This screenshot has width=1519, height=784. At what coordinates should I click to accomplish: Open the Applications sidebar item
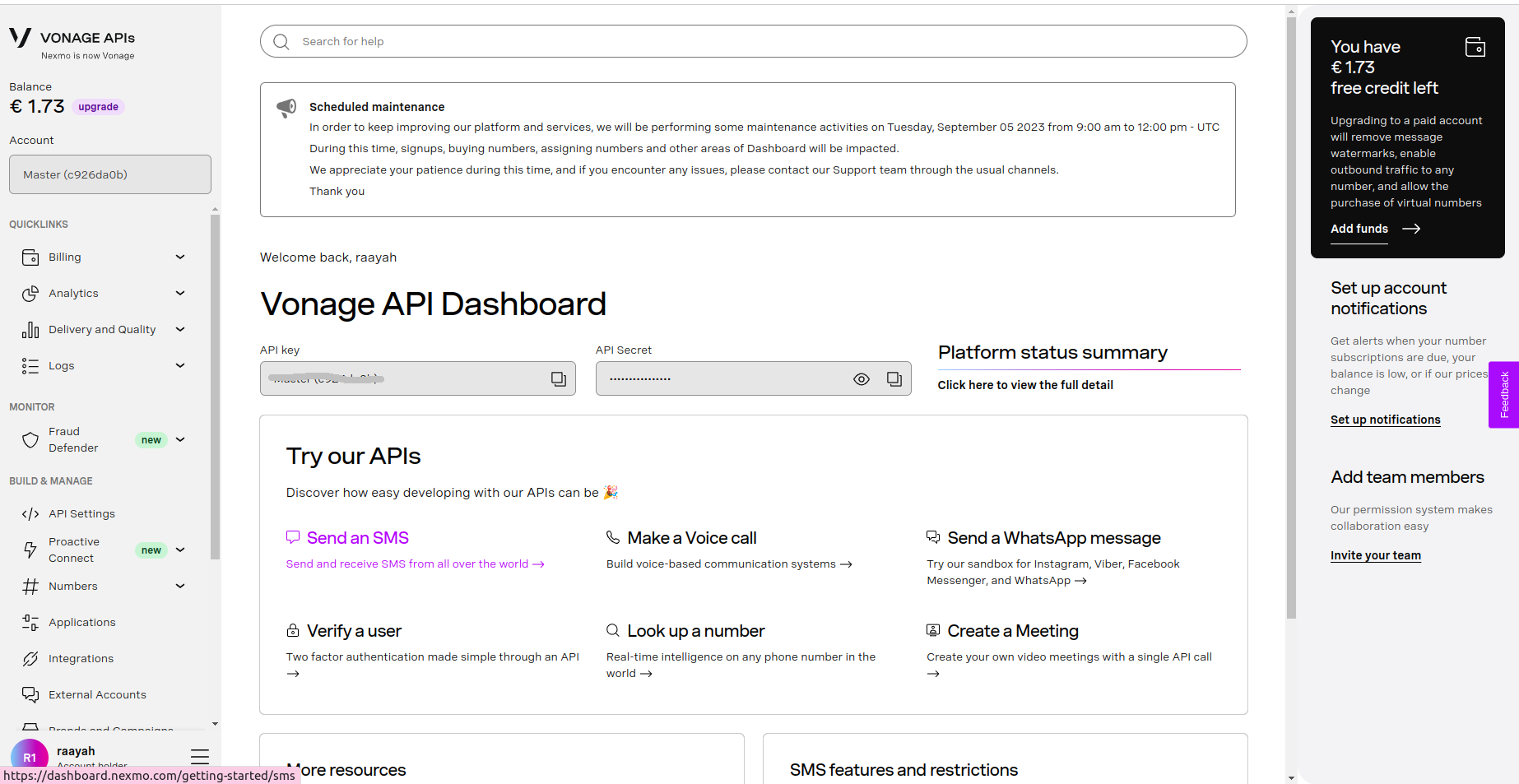(x=81, y=622)
